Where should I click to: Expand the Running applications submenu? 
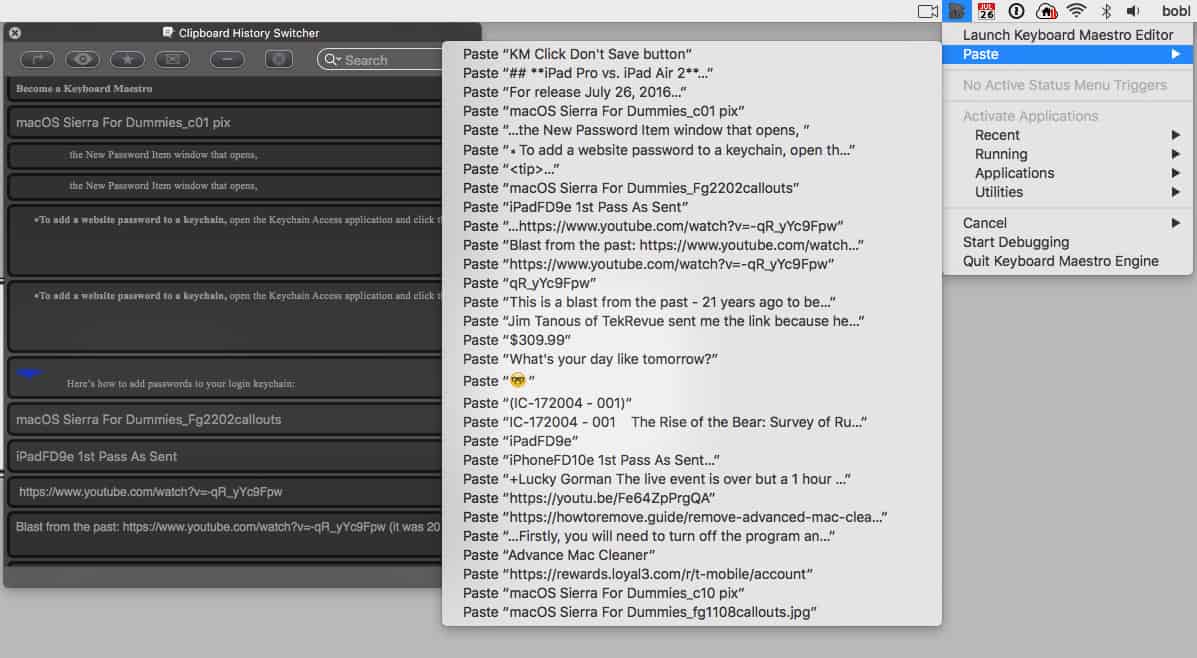click(x=1067, y=154)
